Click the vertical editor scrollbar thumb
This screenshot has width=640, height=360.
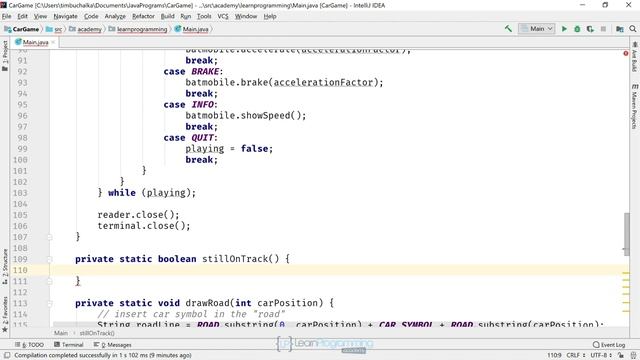pos(627,234)
